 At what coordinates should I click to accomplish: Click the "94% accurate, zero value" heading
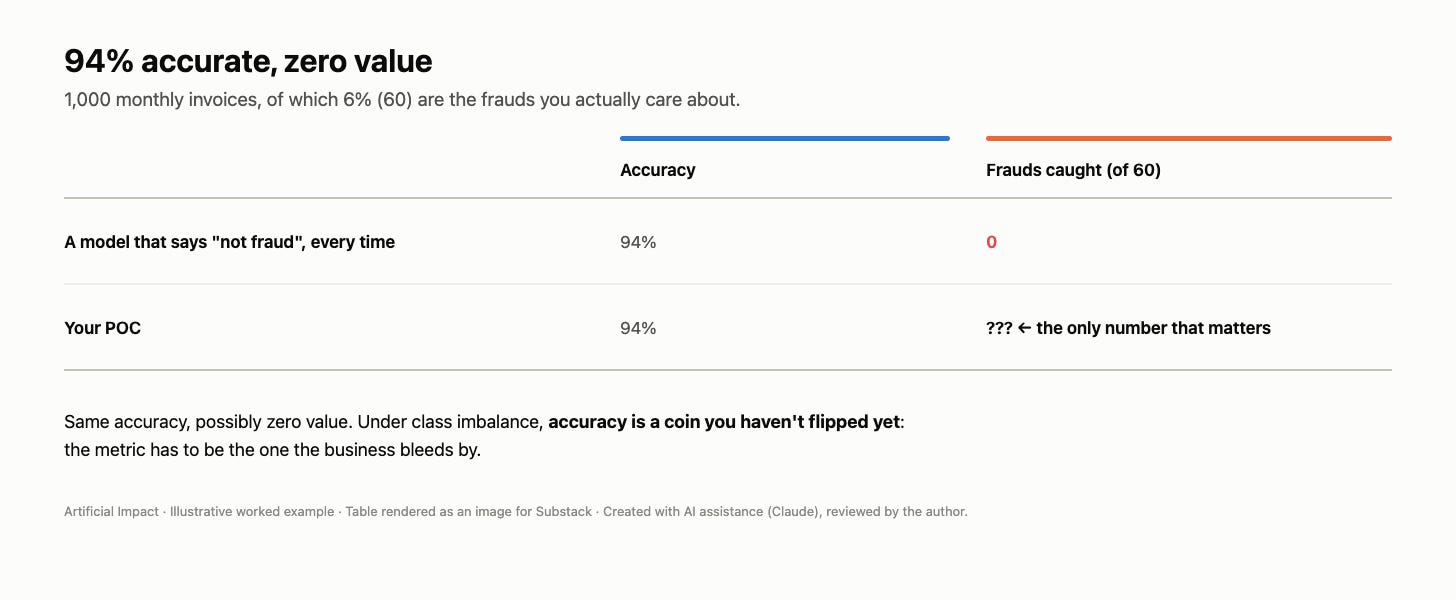tap(248, 61)
